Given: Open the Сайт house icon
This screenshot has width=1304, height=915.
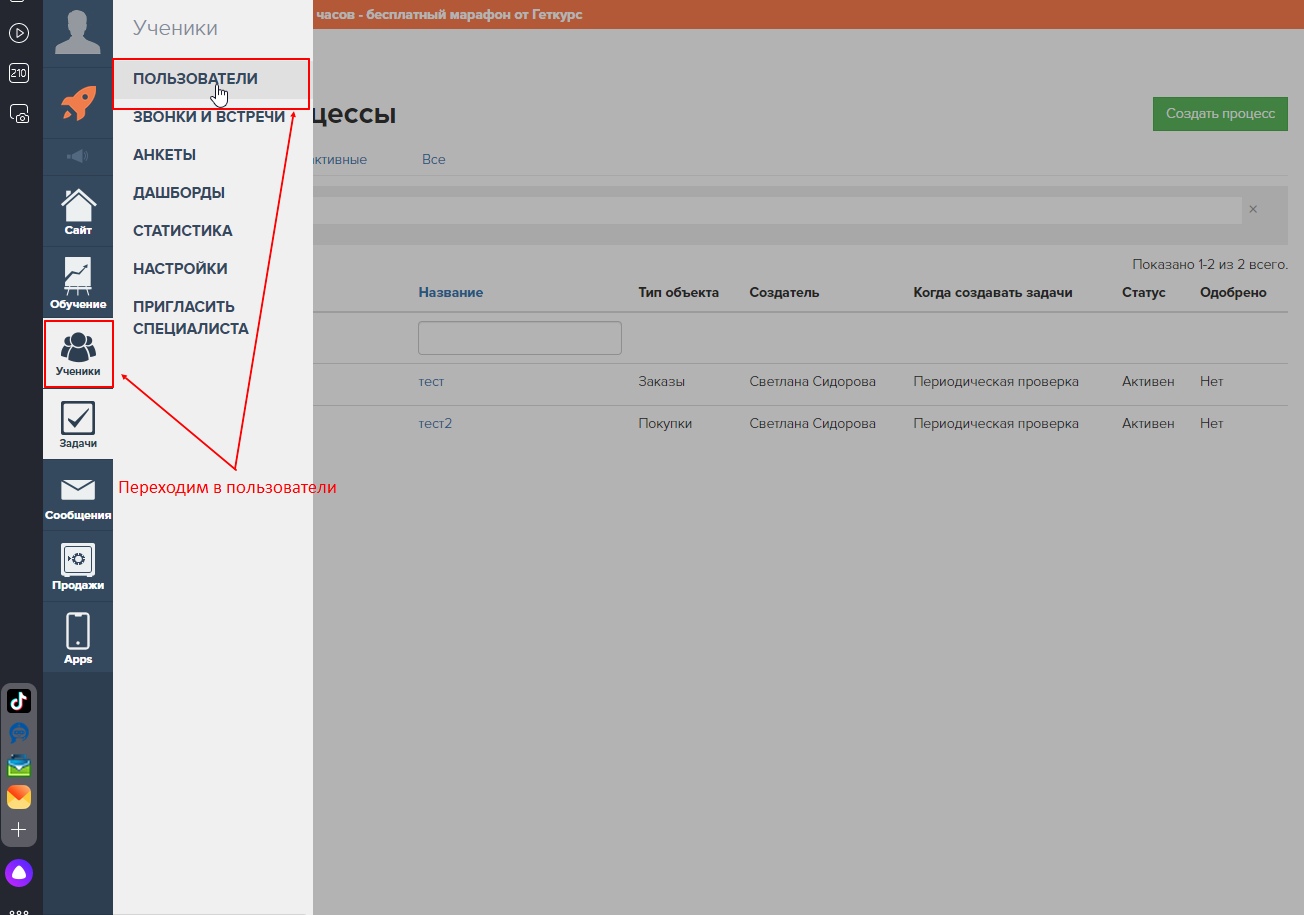Looking at the screenshot, I should click(x=78, y=211).
